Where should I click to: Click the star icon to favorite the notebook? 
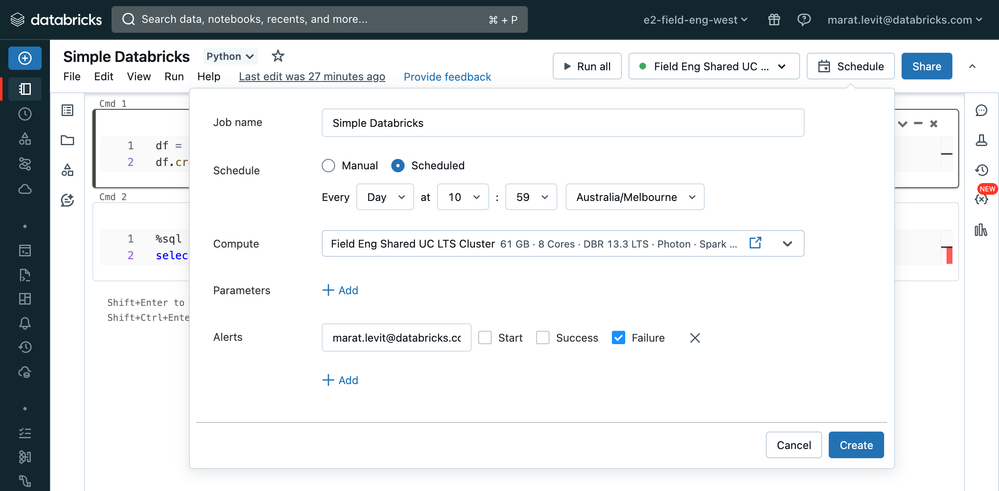(278, 57)
